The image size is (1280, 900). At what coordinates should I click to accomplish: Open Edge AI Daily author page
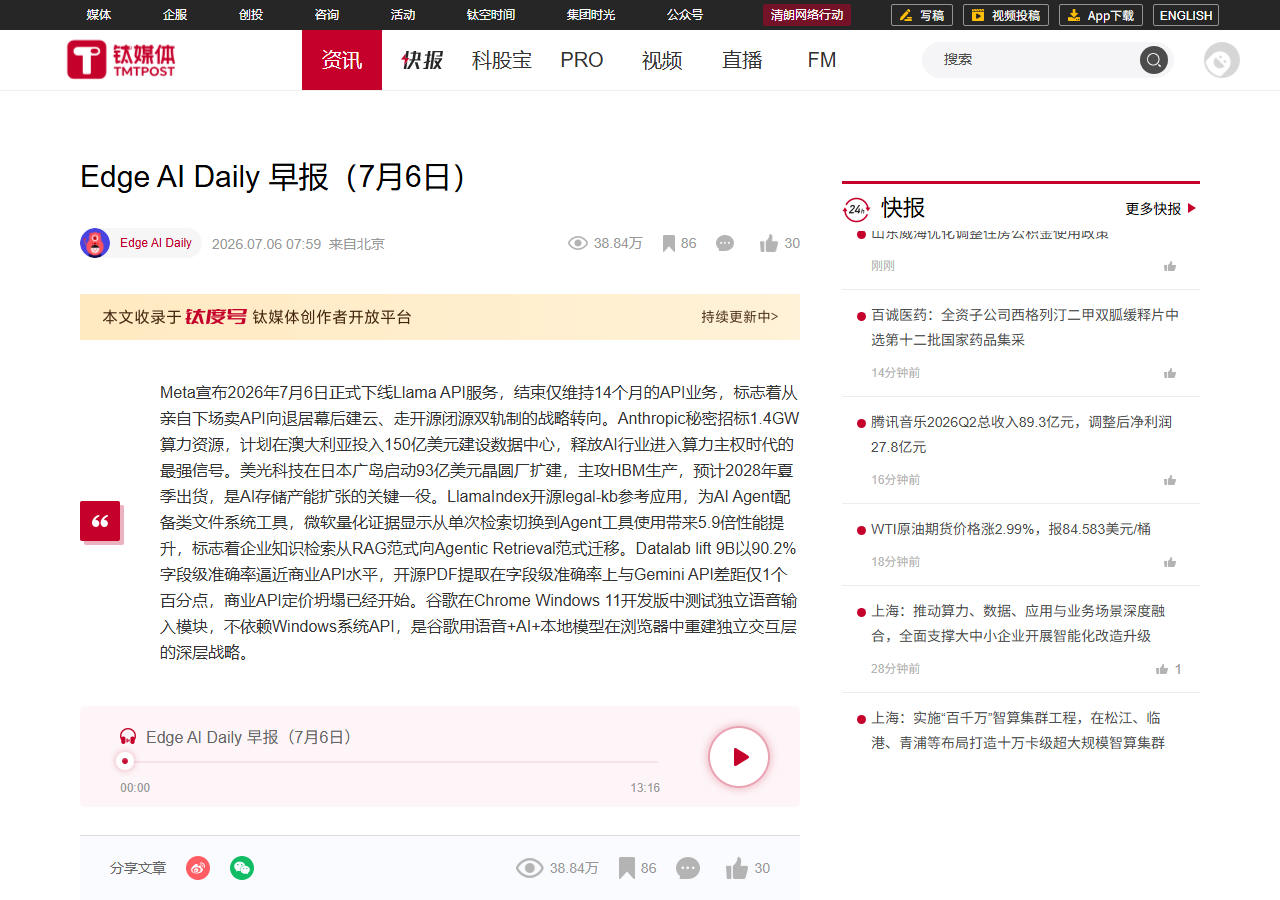point(156,243)
